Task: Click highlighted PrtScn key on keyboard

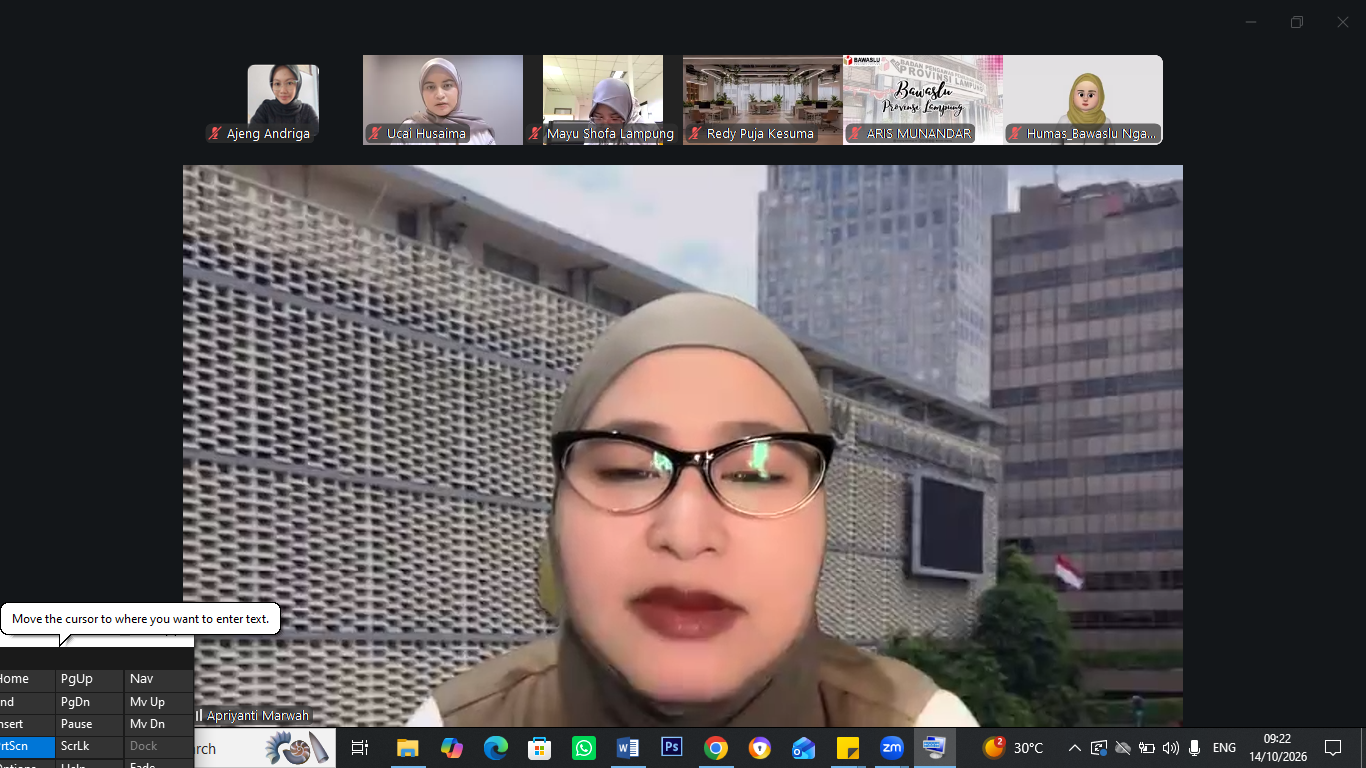Action: (x=27, y=746)
